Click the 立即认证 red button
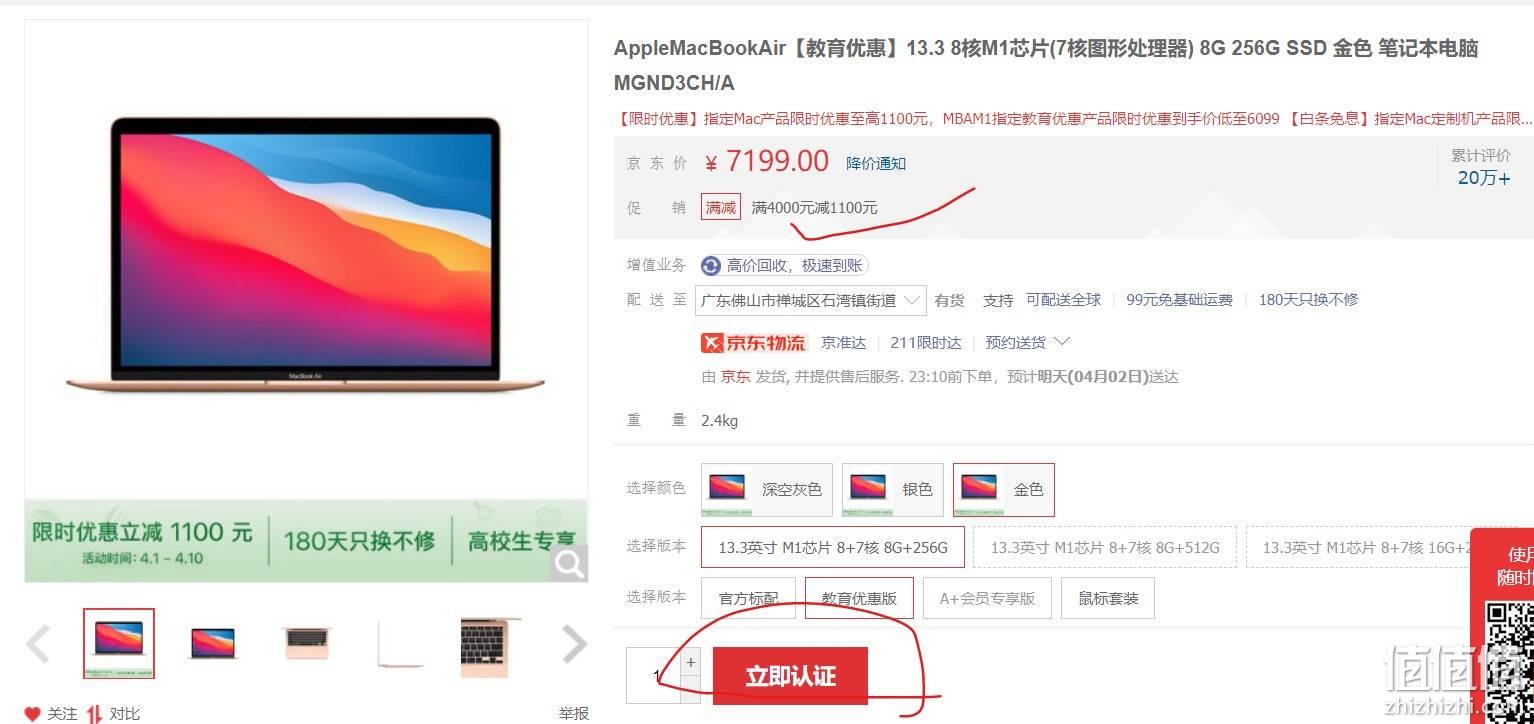 (790, 676)
